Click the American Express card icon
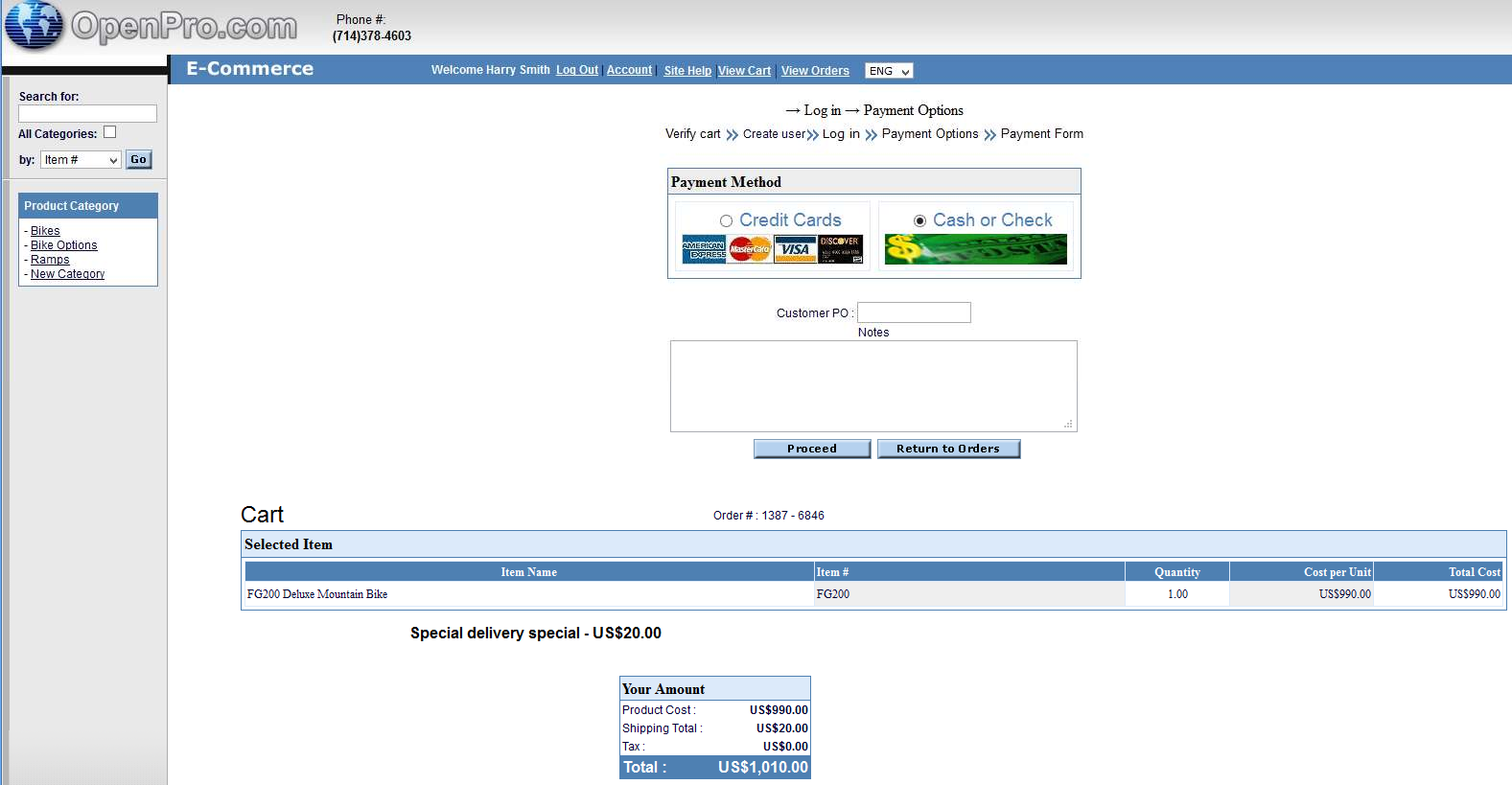 (703, 249)
